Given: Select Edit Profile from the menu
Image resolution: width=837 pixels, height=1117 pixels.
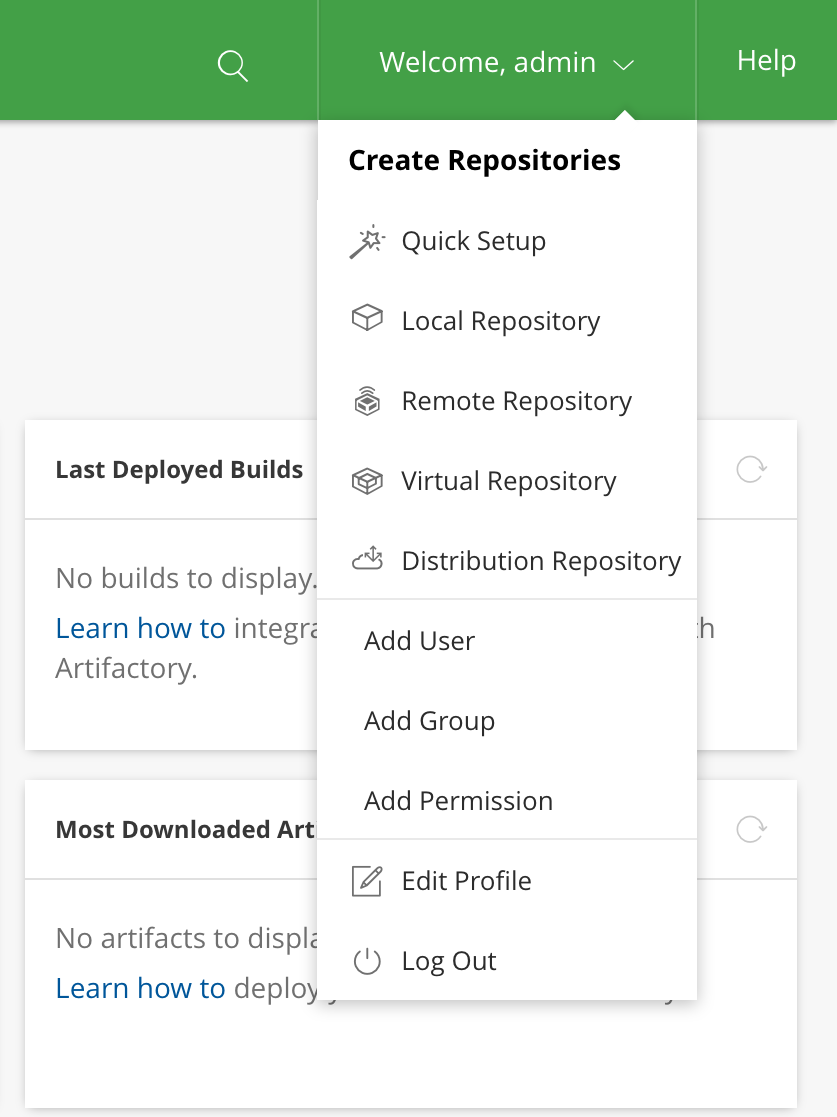Looking at the screenshot, I should tap(465, 880).
